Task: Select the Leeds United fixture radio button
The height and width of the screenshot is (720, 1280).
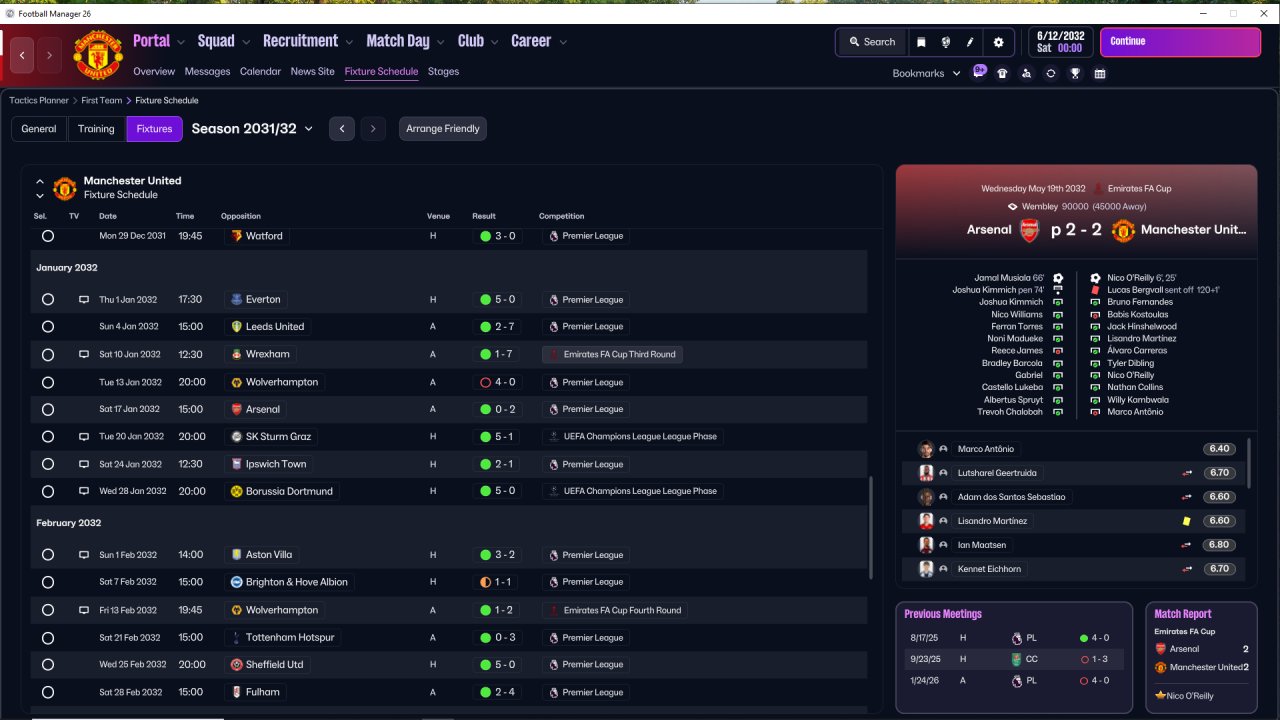Action: [x=48, y=327]
